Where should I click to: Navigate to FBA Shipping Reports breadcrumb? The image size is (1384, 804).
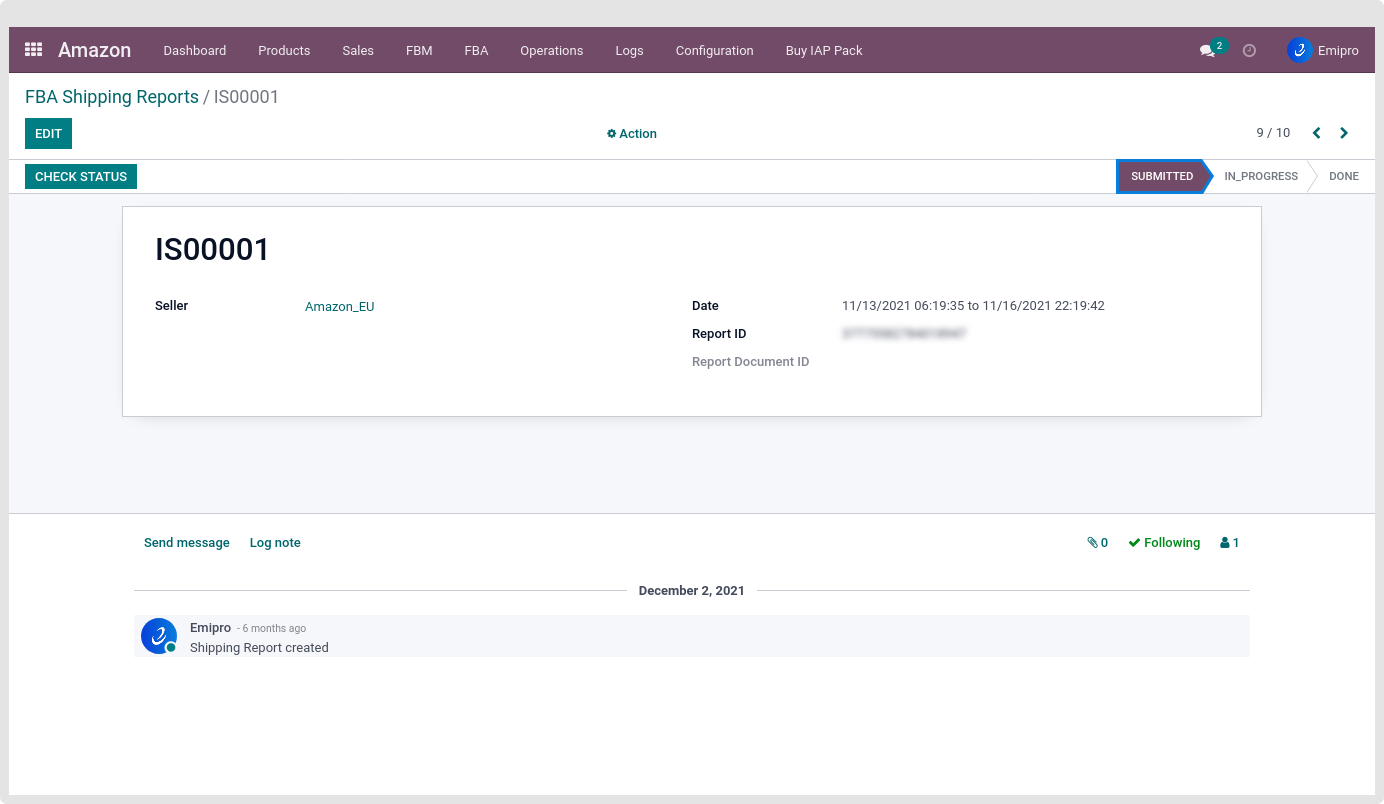[x=112, y=97]
